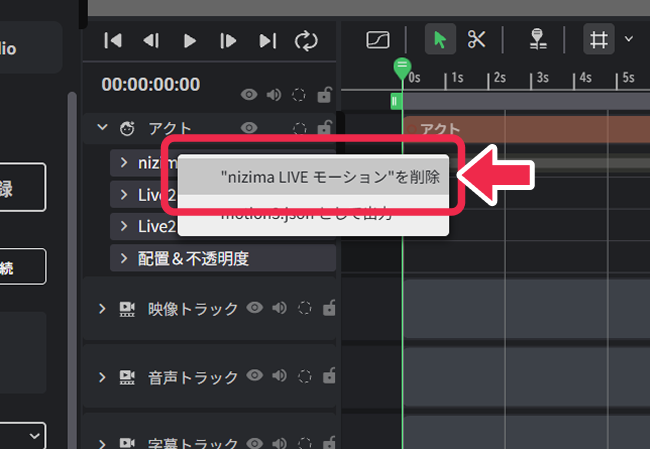Toggle the grid snap icon
Image resolution: width=650 pixels, height=449 pixels.
point(599,40)
